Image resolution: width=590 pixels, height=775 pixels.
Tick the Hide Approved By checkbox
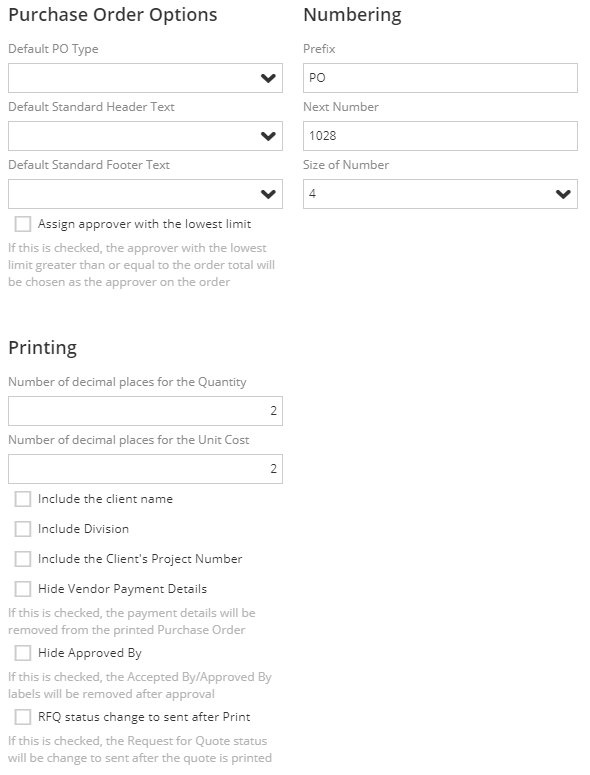tap(23, 653)
